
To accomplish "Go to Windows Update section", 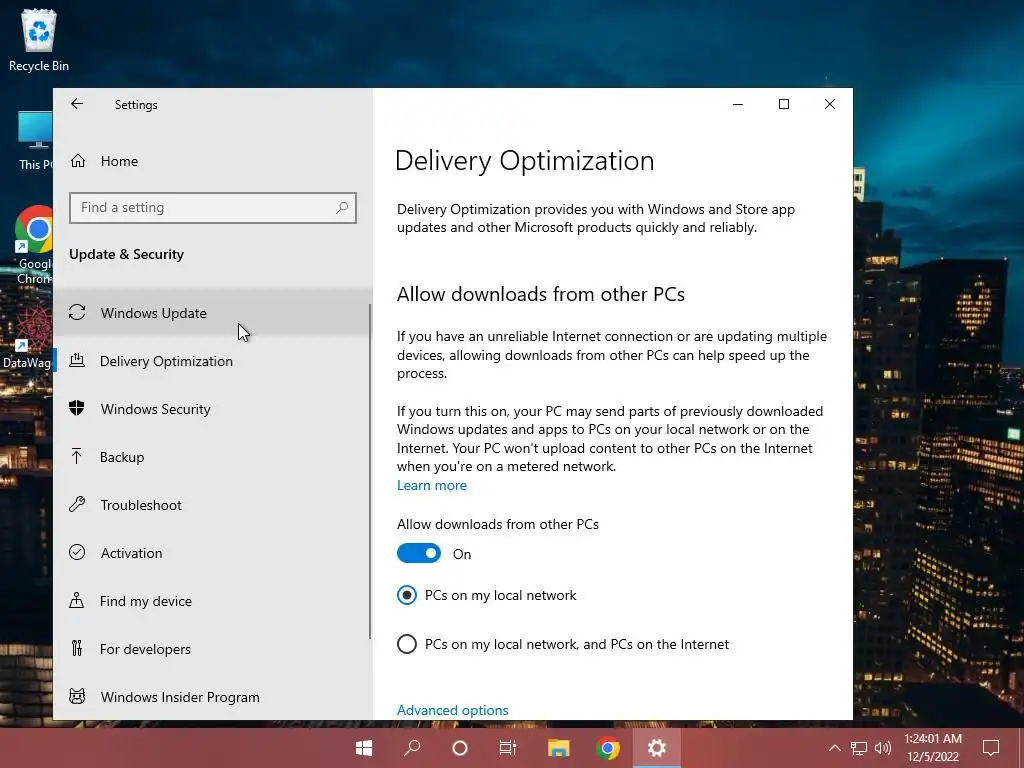I will pos(212,313).
